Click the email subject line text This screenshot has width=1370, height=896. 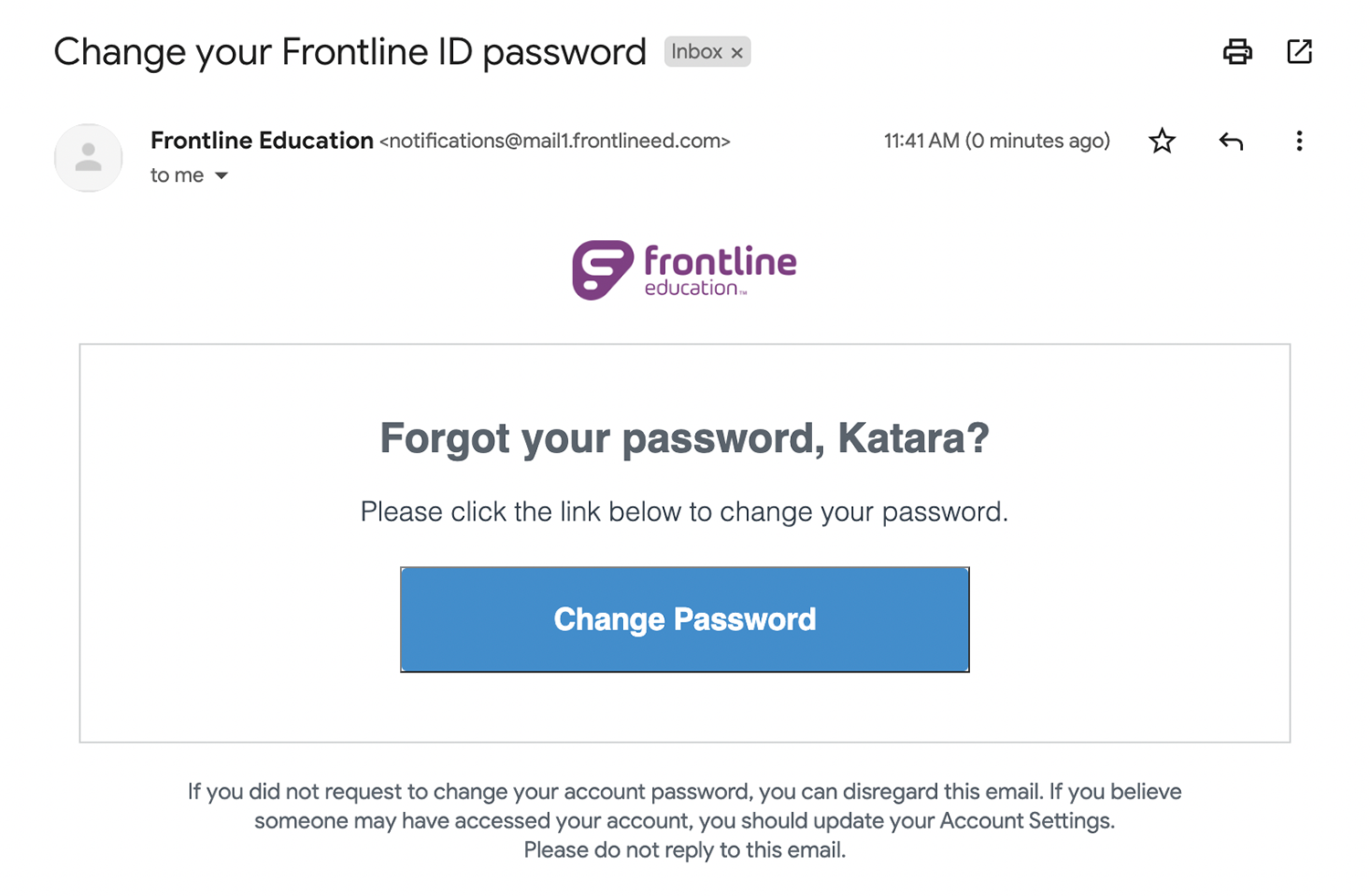click(x=350, y=52)
